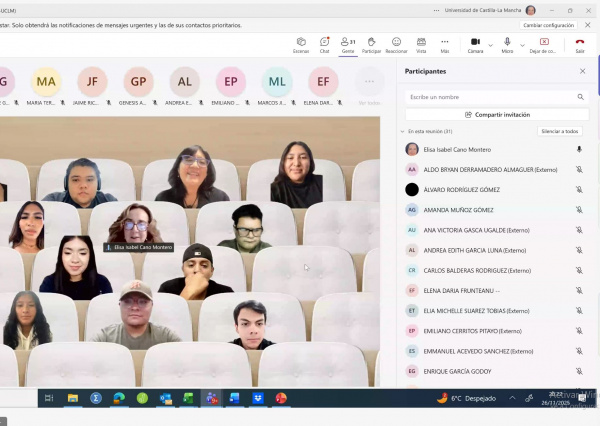Click the 'Escribe un nombre' search field
Screen dimensions: 600x426
pos(488,97)
